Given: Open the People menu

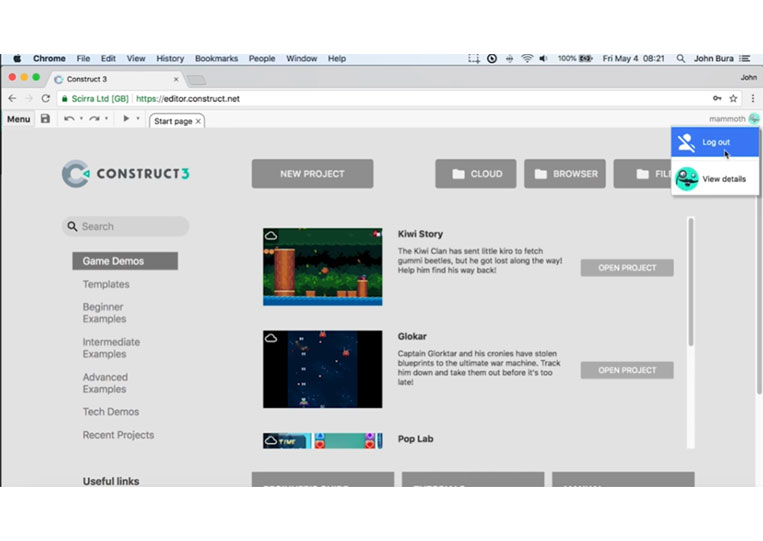Looking at the screenshot, I should click(x=262, y=58).
